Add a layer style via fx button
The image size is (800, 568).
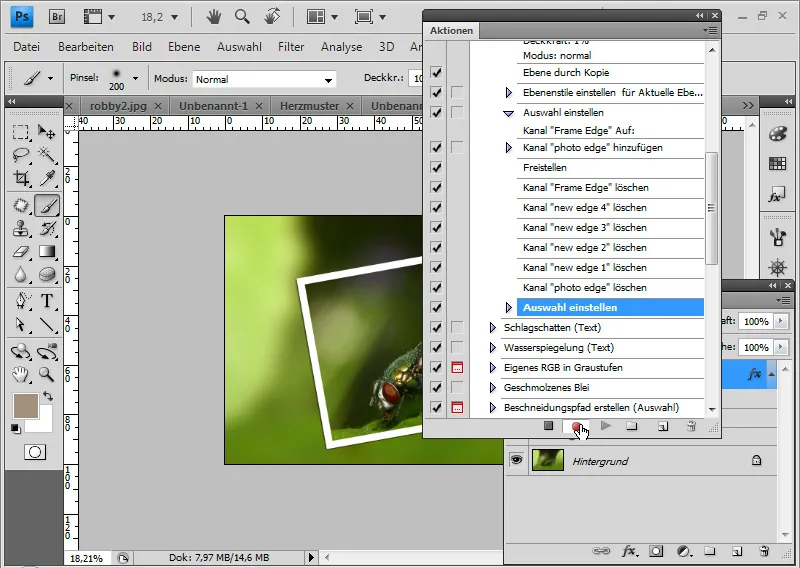(630, 551)
